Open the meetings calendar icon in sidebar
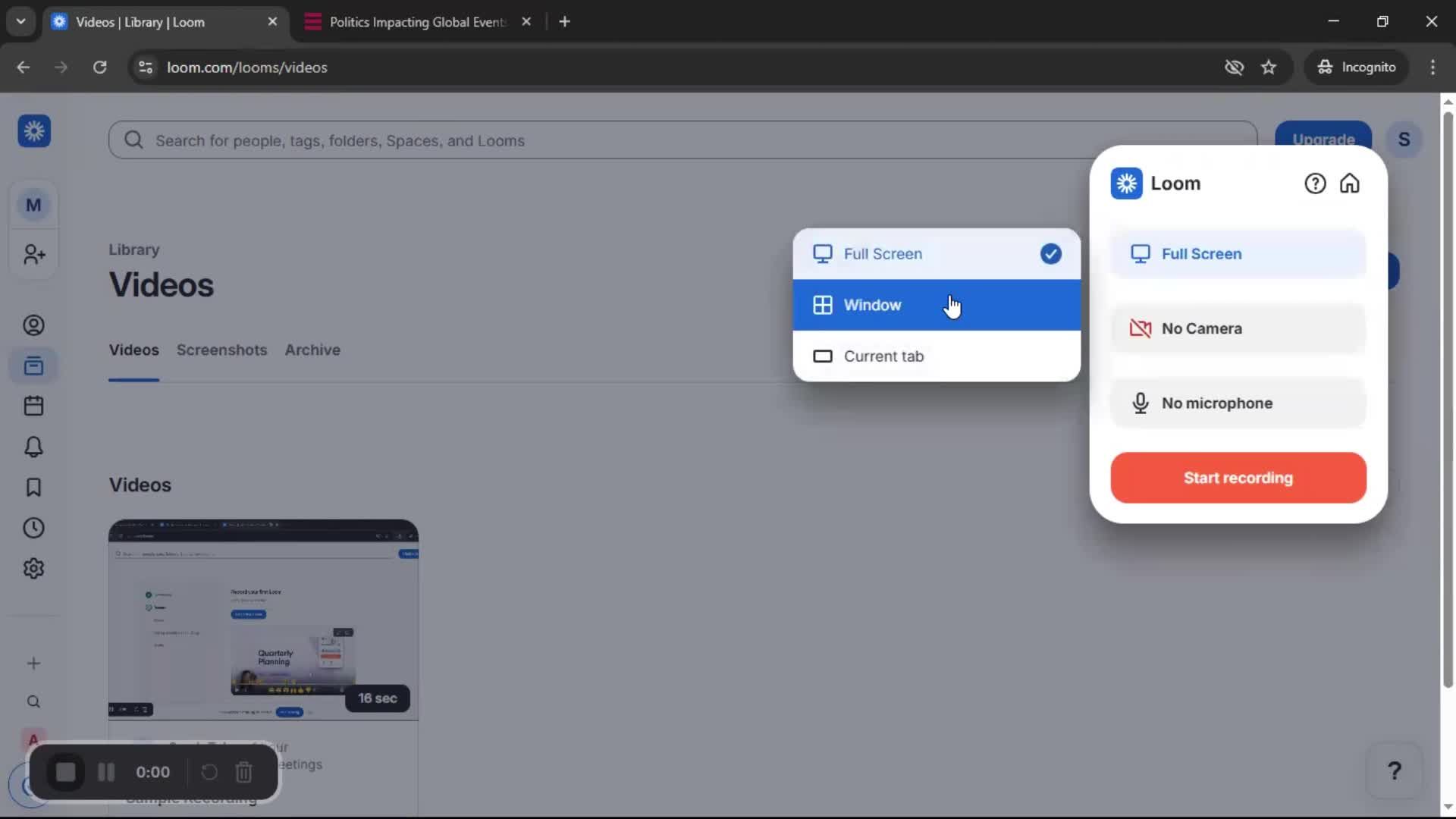This screenshot has width=1456, height=819. coord(33,406)
